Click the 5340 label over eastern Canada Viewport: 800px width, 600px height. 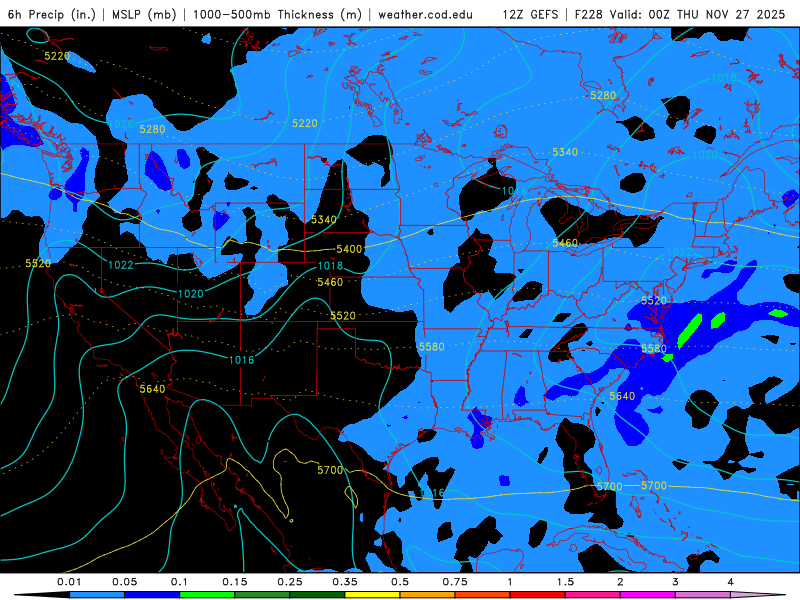click(565, 152)
